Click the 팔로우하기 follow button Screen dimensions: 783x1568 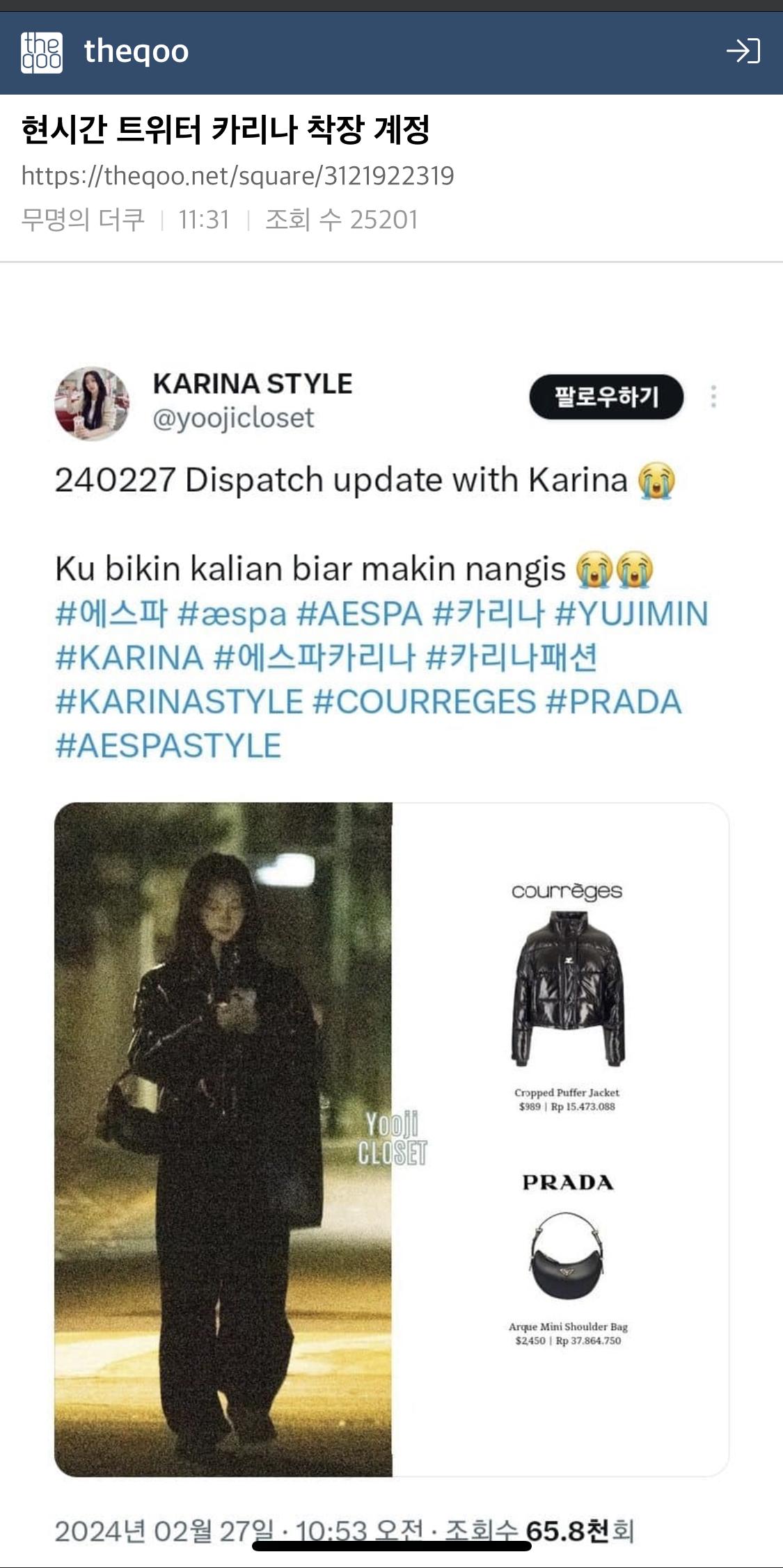point(606,397)
